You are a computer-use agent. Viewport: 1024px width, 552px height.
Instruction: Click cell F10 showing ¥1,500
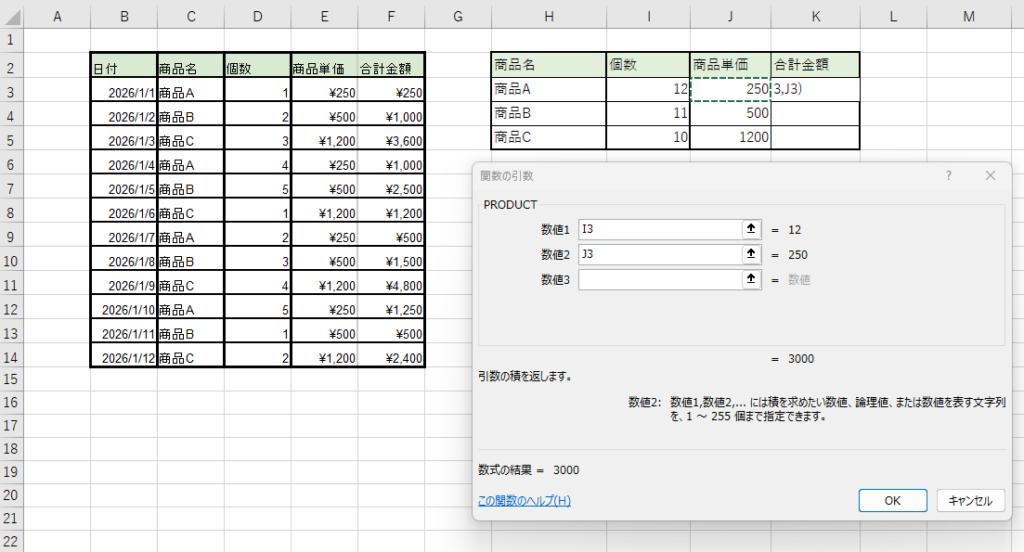391,261
